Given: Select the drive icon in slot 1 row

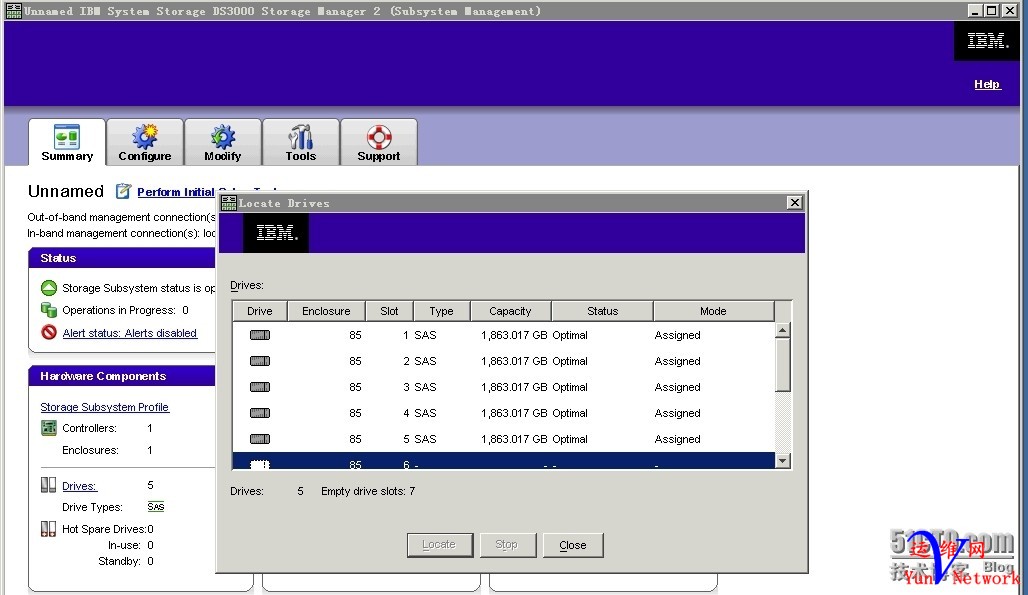Looking at the screenshot, I should tap(260, 335).
